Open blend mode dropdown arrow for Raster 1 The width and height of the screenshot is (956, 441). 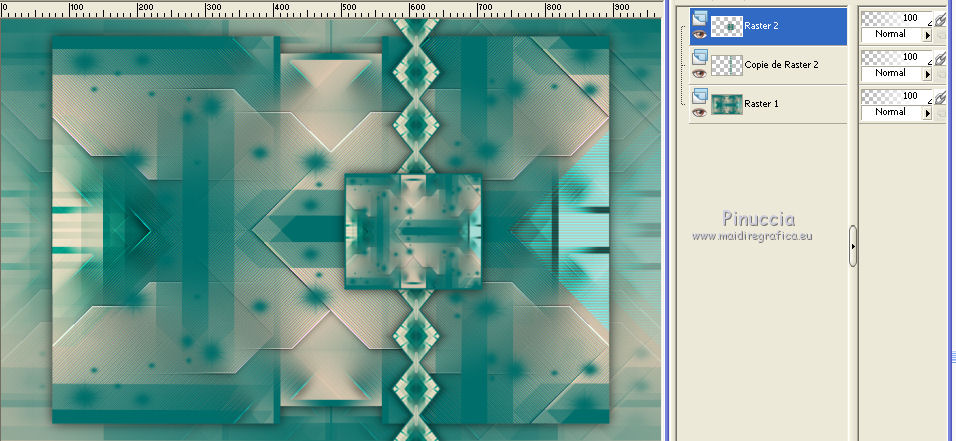(928, 113)
